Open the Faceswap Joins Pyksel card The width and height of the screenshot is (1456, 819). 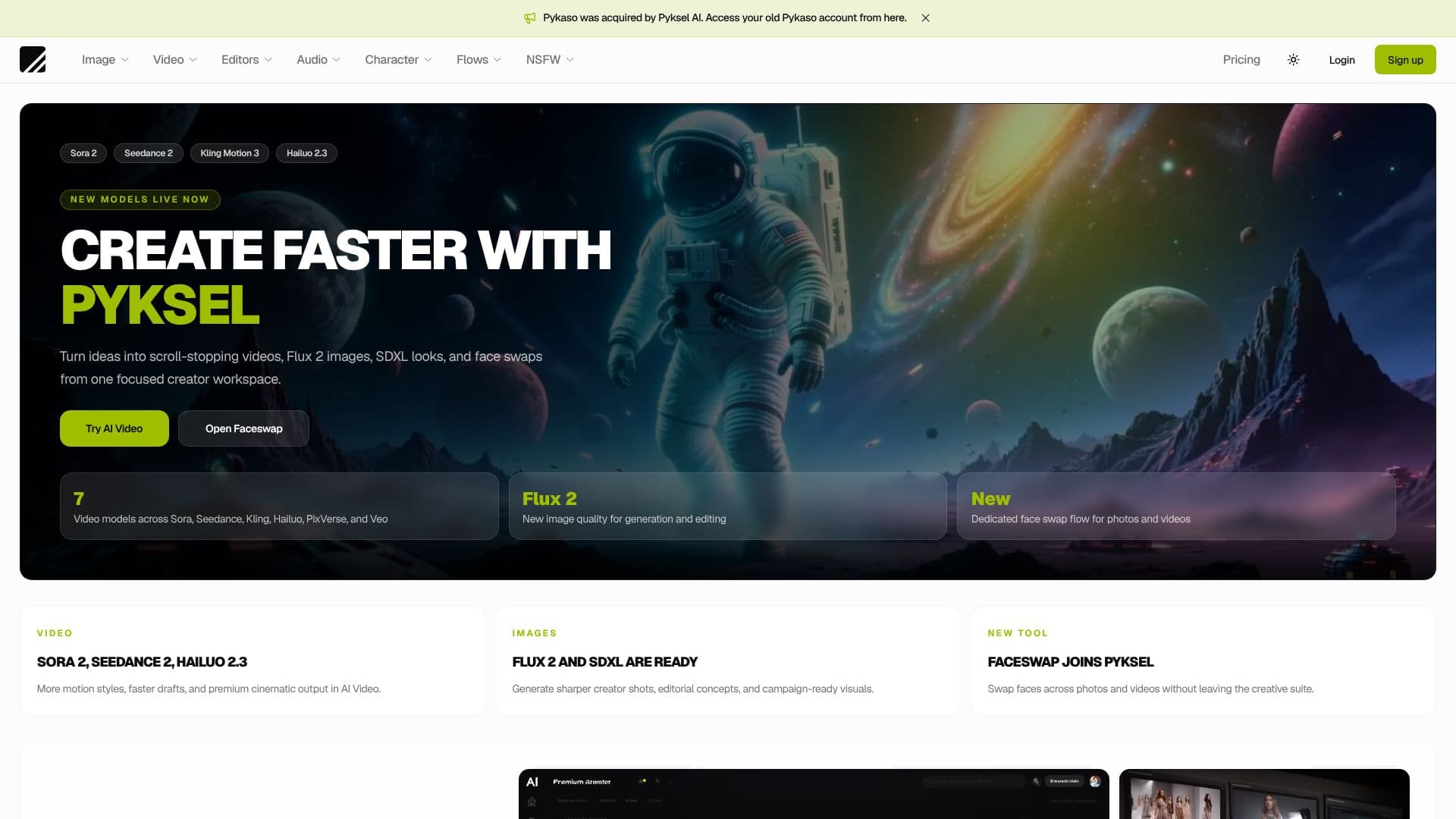click(1203, 661)
